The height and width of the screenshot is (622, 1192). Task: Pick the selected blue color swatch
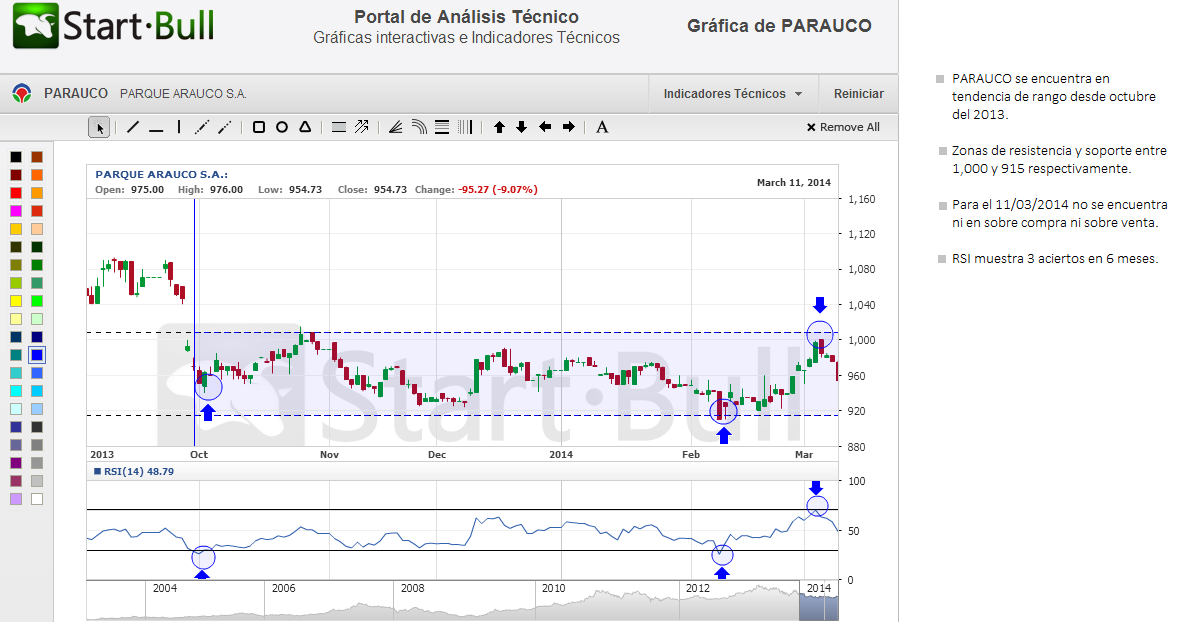tap(36, 354)
